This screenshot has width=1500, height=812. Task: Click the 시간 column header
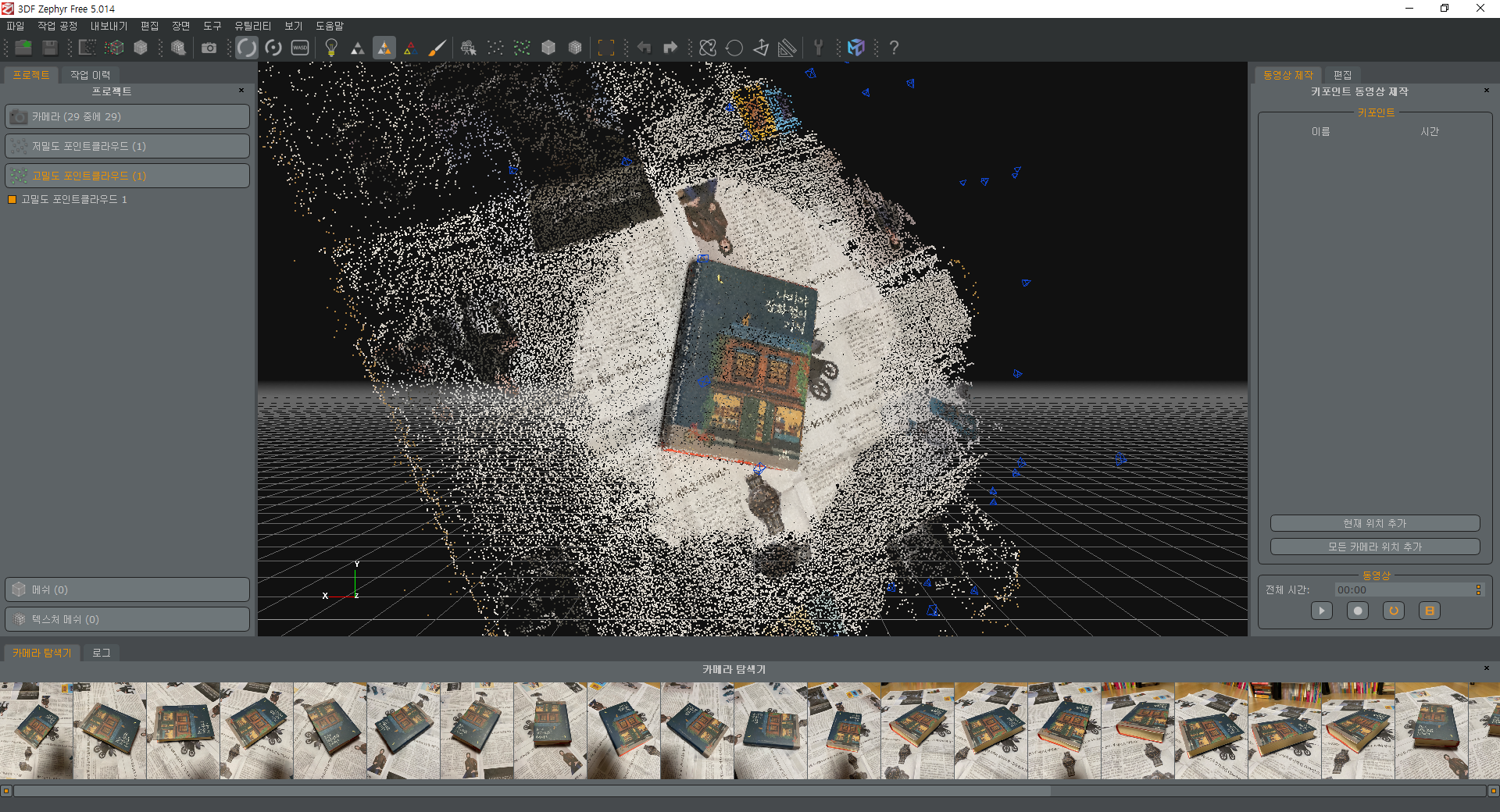1430,132
